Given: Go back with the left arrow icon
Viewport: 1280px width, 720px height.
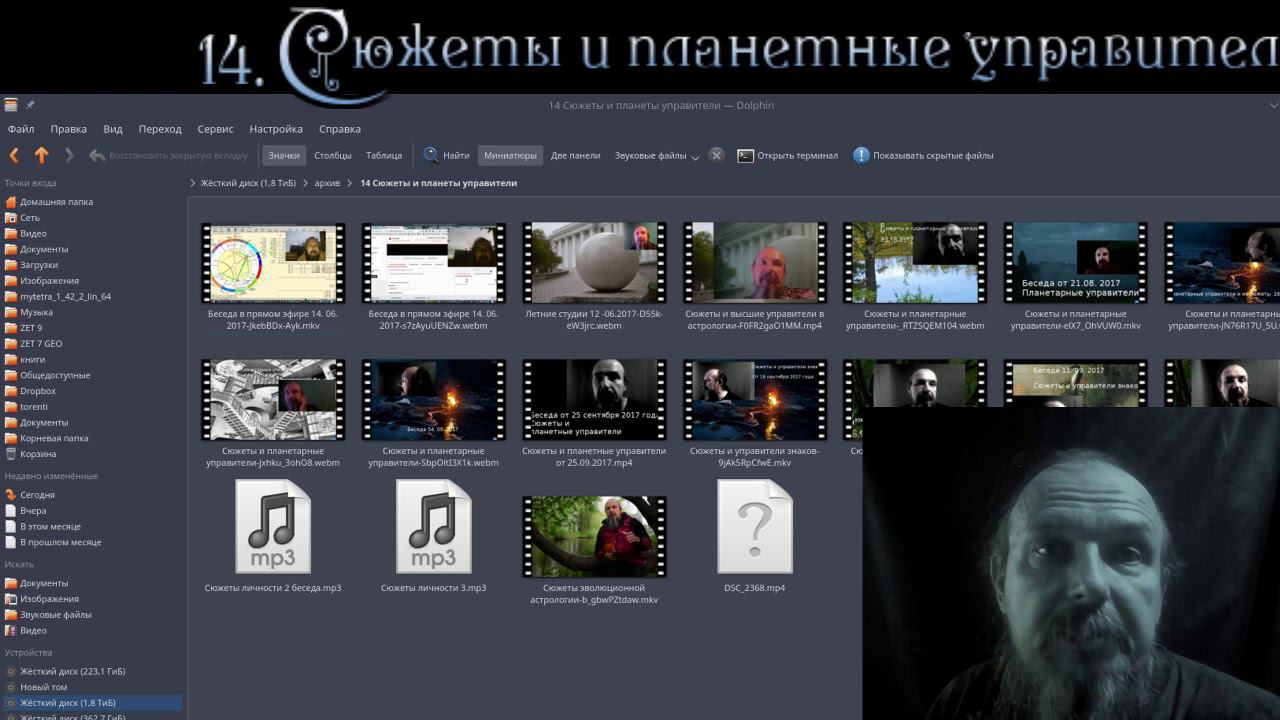Looking at the screenshot, I should [14, 155].
